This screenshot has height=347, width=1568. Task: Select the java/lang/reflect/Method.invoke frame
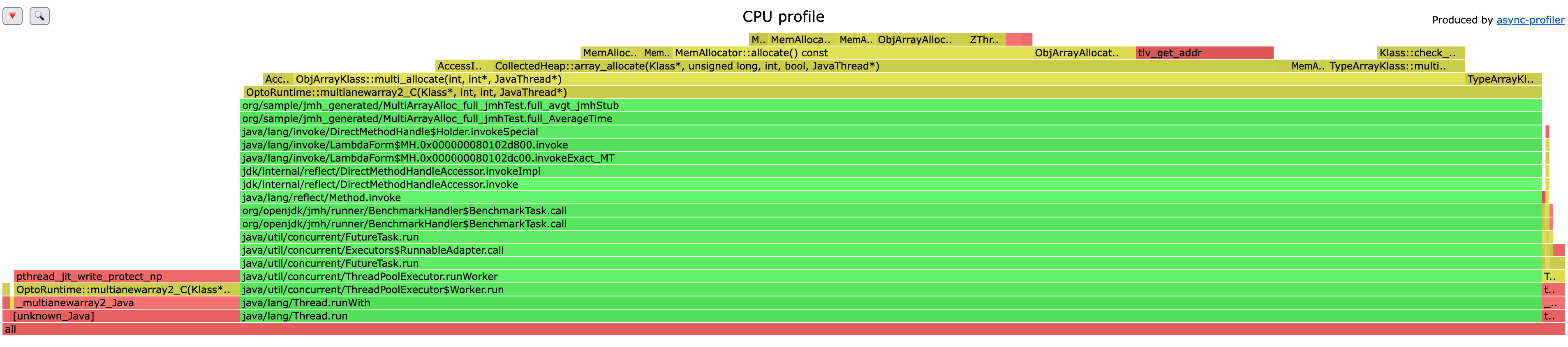click(890, 198)
